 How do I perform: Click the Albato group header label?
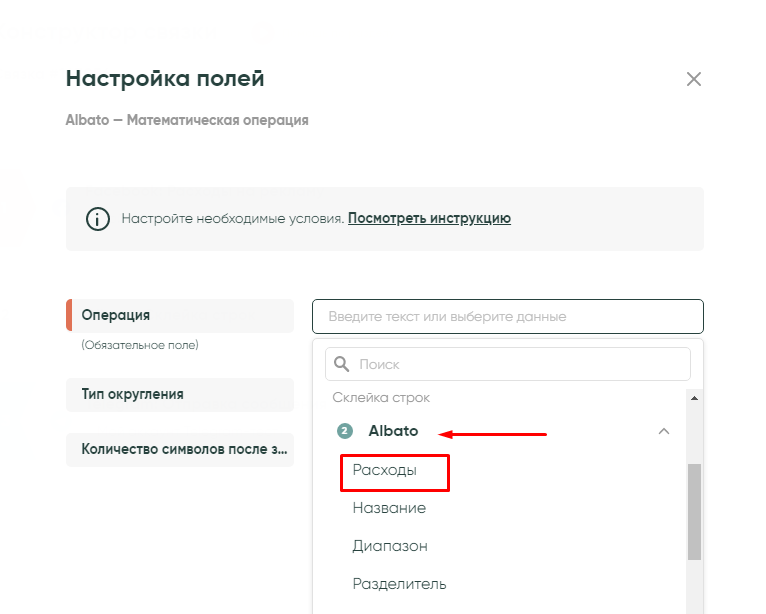click(393, 431)
